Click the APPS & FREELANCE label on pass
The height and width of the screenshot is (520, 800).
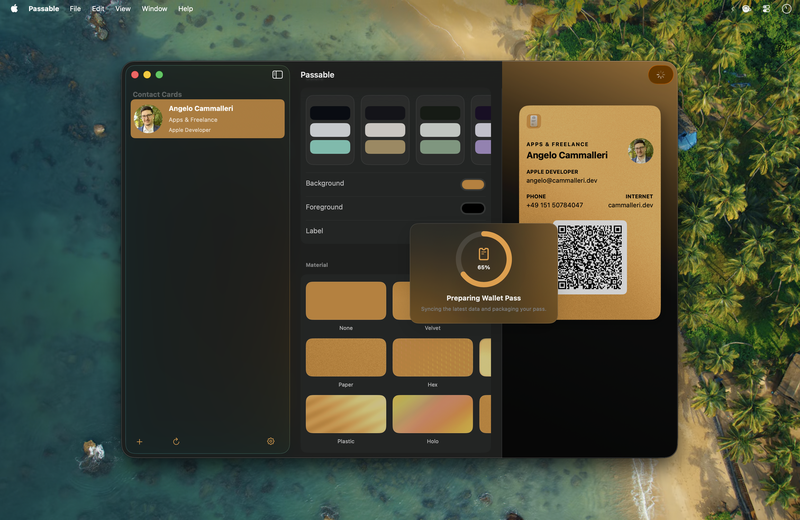tap(557, 144)
